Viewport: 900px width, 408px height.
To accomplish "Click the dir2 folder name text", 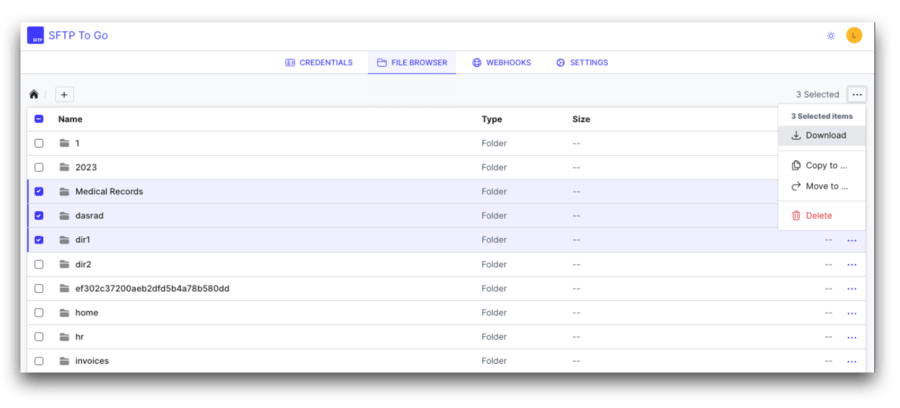I will [x=83, y=265].
